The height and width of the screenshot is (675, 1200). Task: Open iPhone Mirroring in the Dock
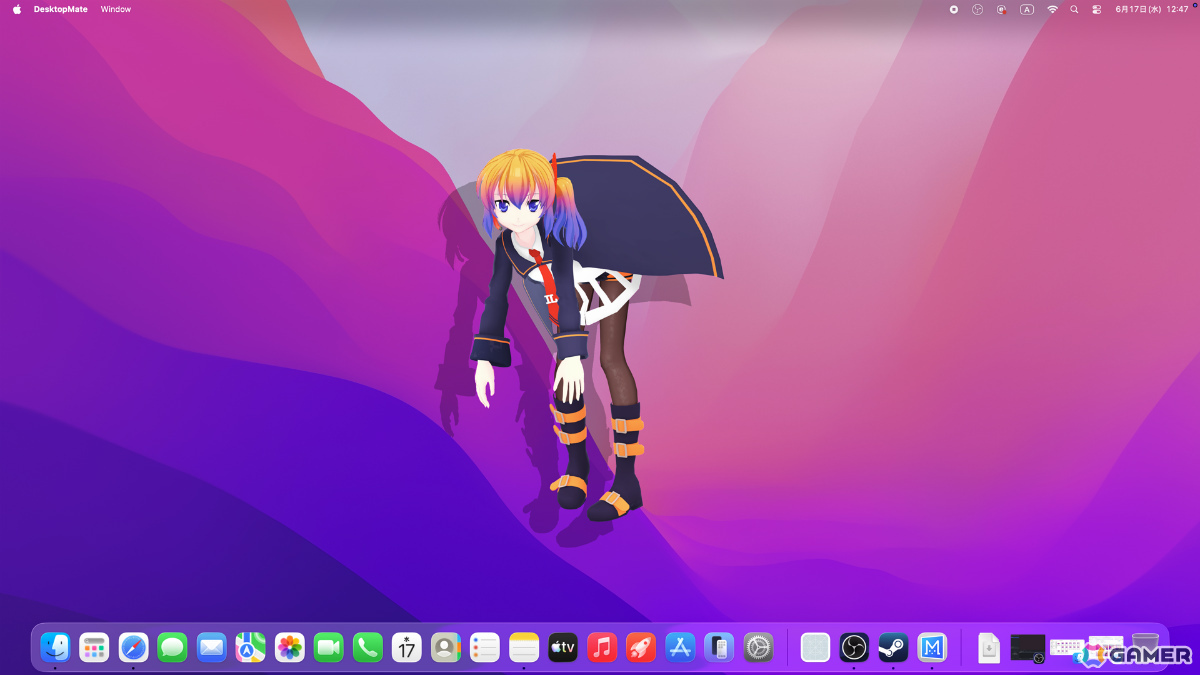719,648
